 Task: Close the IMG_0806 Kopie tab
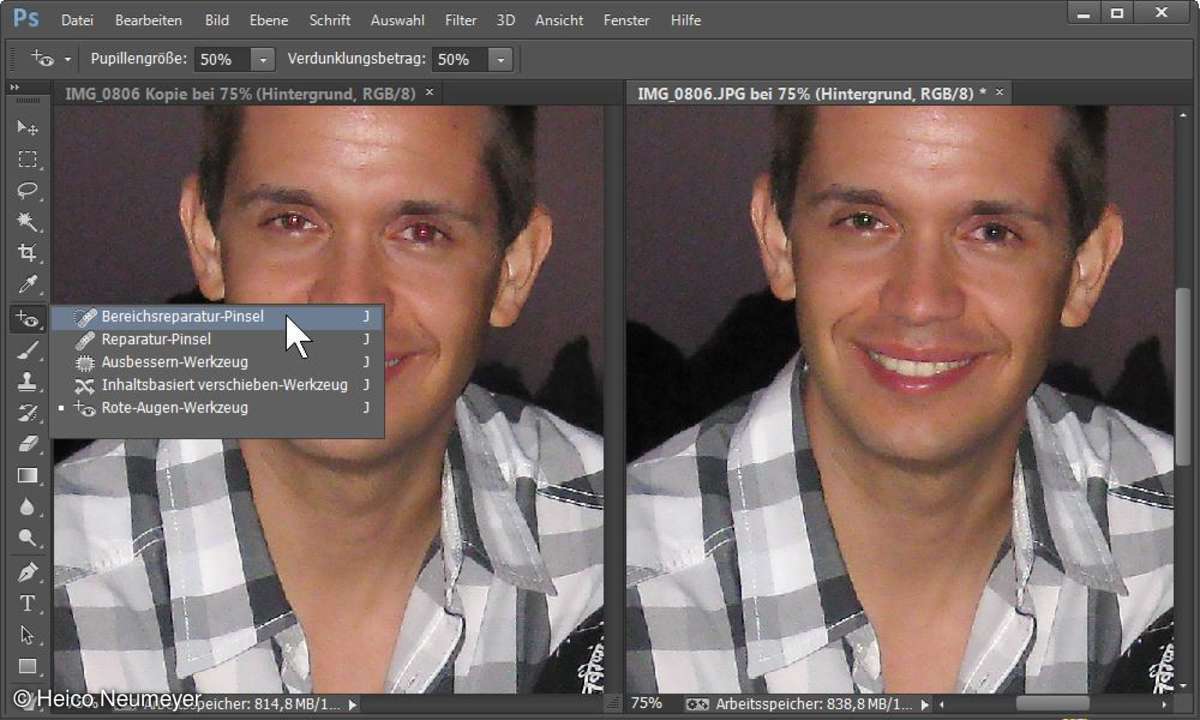(x=430, y=92)
